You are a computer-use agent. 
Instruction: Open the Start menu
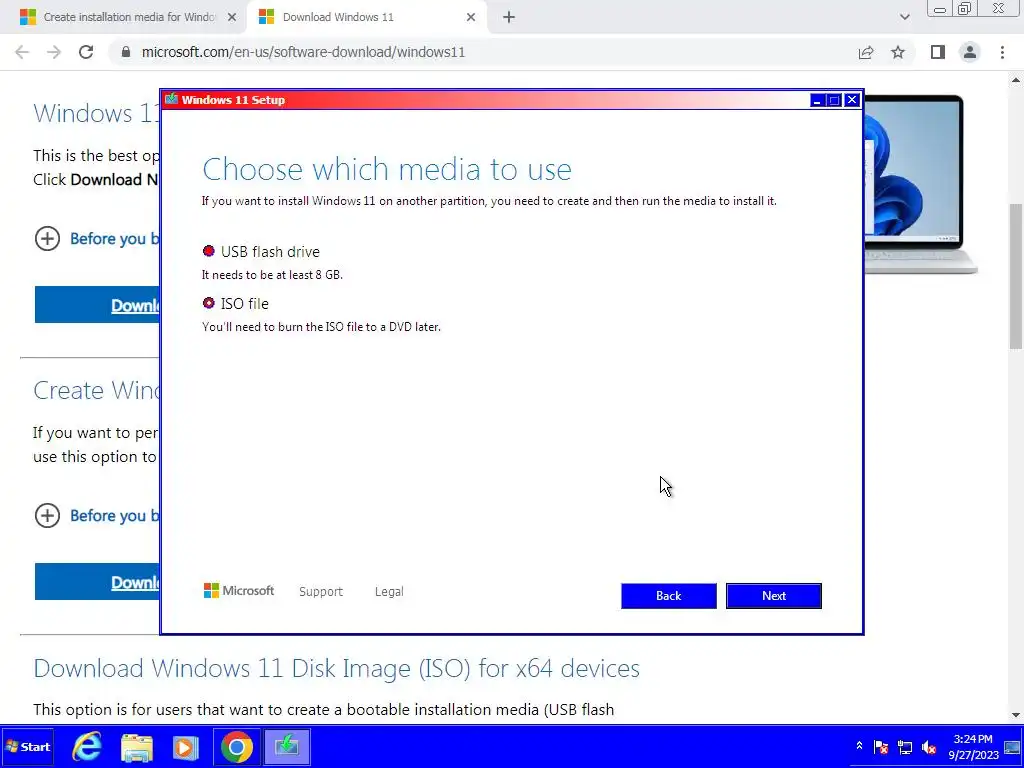point(27,747)
